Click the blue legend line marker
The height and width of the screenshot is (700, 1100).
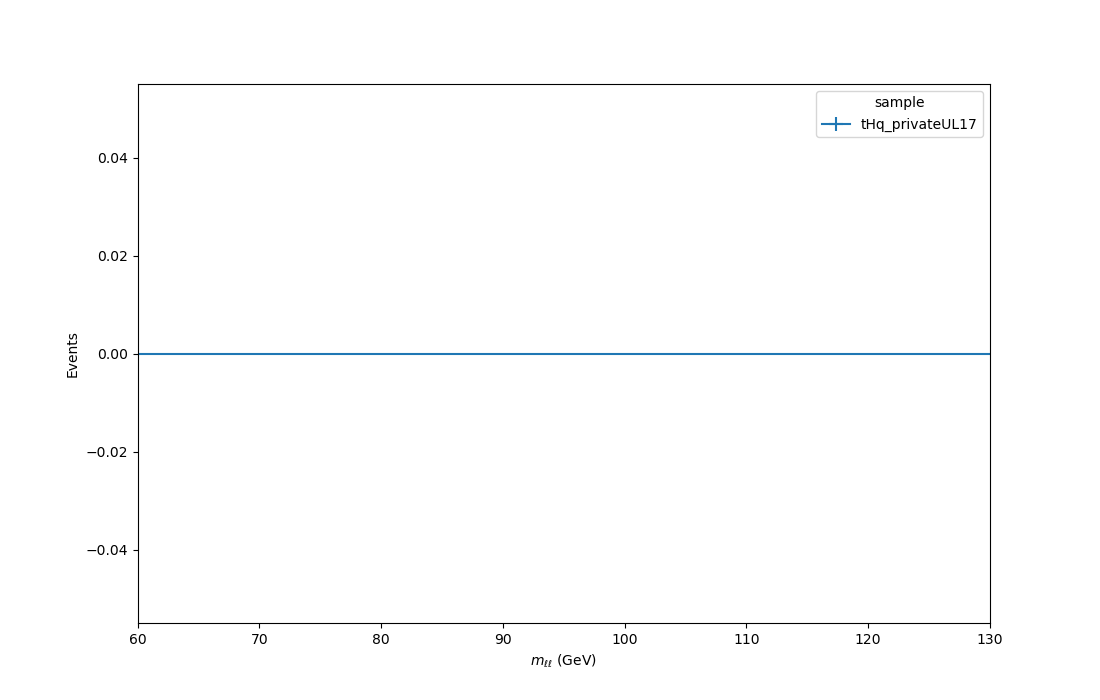pos(836,124)
